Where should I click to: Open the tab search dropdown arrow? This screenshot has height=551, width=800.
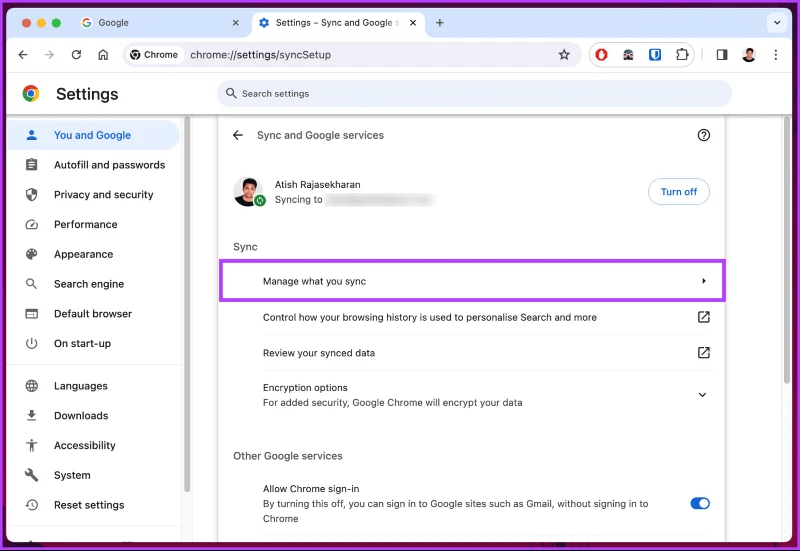coord(777,22)
